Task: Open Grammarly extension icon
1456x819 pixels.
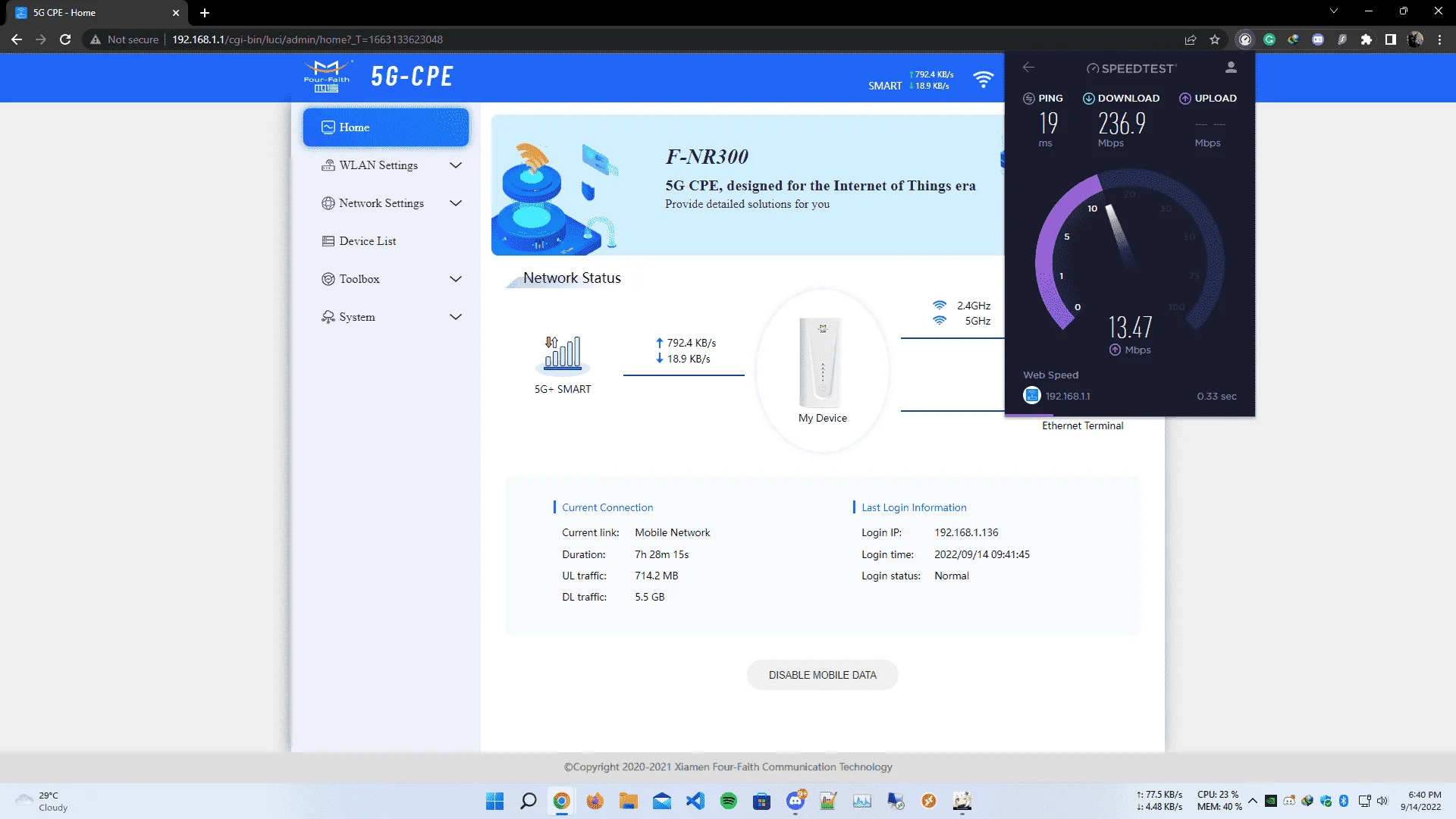Action: (x=1269, y=39)
